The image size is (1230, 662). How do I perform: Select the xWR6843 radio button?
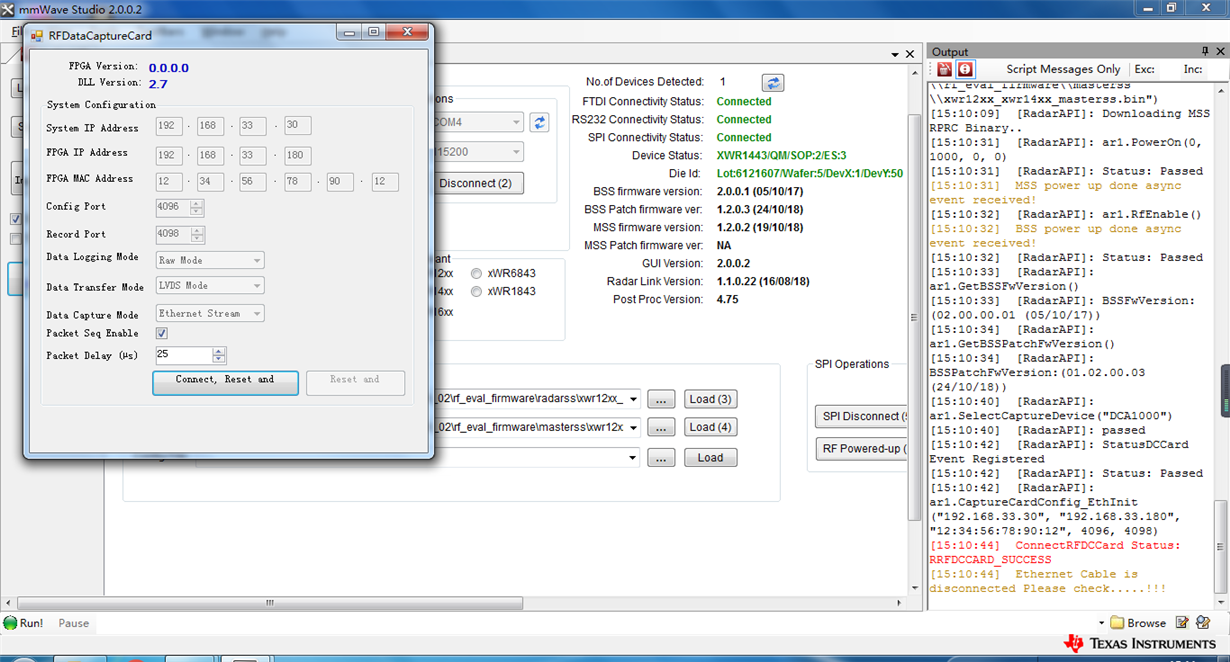click(x=477, y=274)
